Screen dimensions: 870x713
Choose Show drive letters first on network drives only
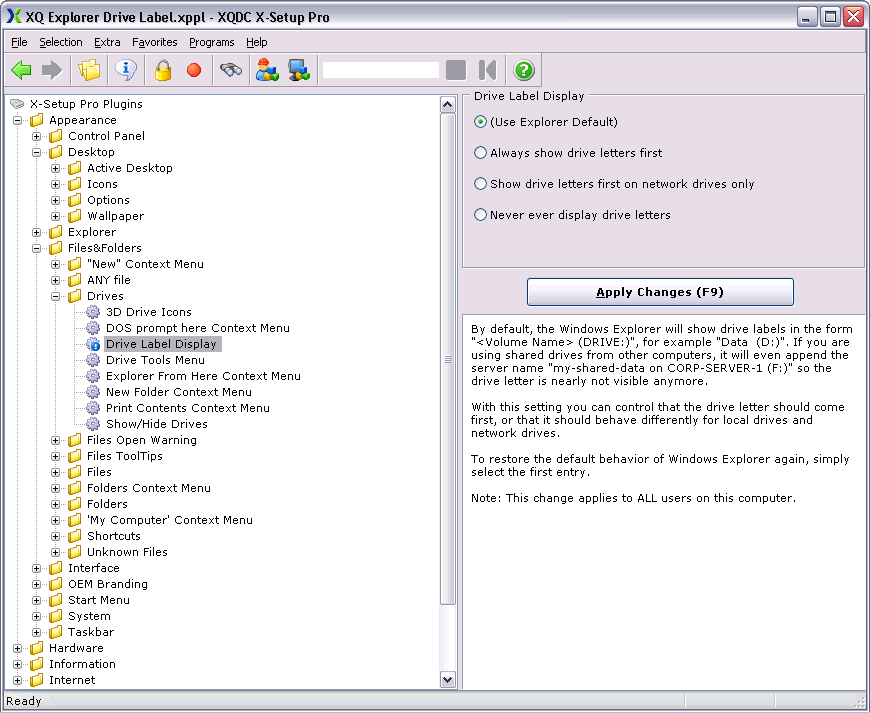pos(480,184)
